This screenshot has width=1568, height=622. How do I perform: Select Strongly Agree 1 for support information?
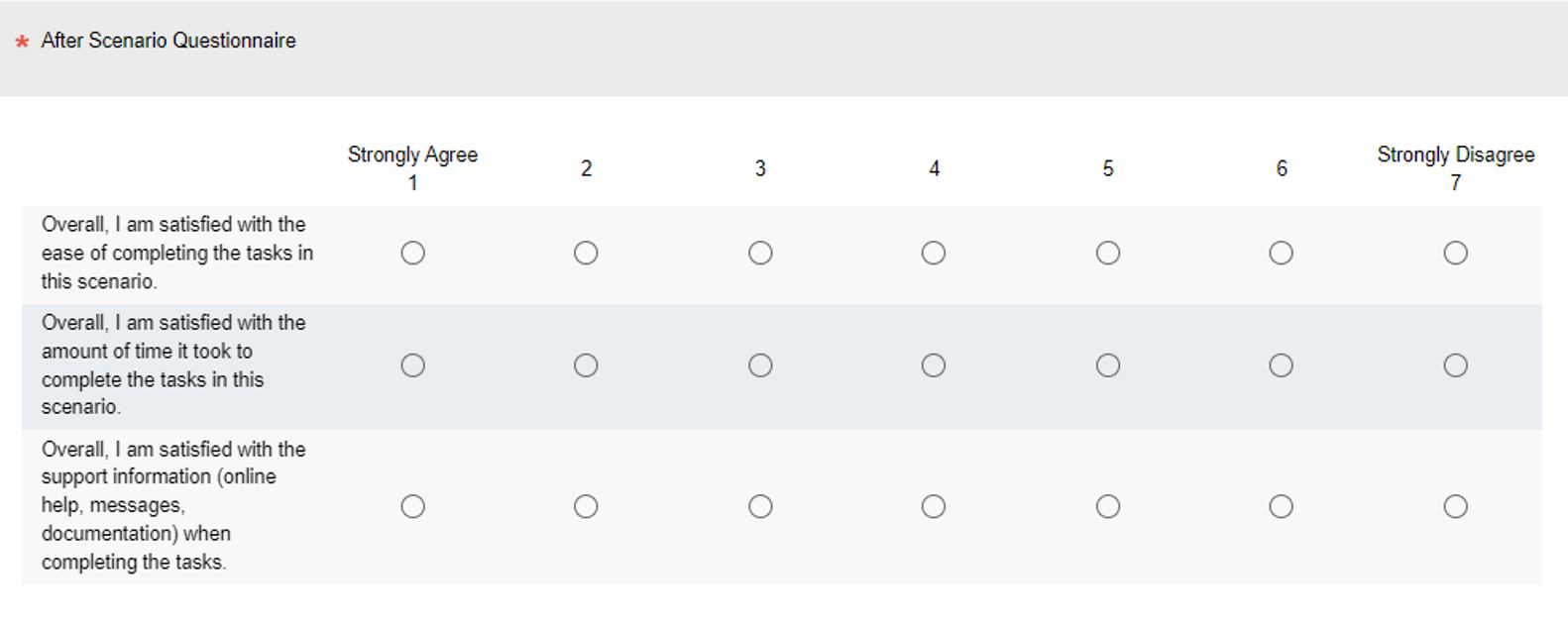(x=412, y=507)
